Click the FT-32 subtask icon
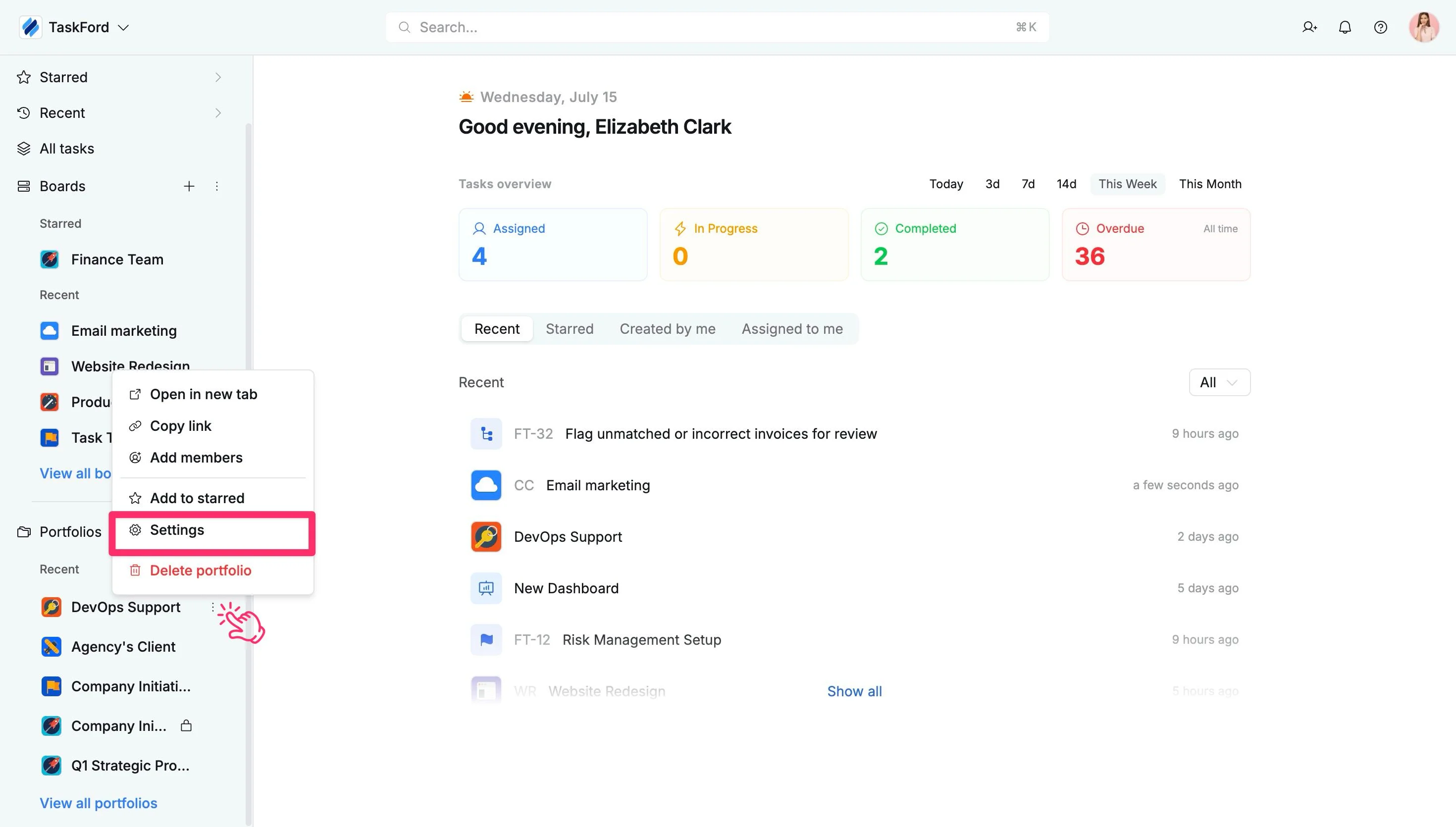Image resolution: width=1456 pixels, height=827 pixels. tap(486, 434)
